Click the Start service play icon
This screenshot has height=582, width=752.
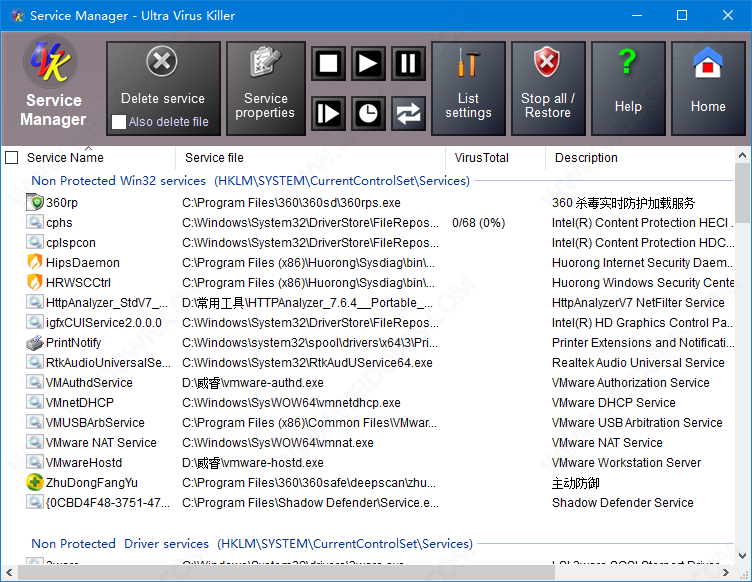coord(368,65)
